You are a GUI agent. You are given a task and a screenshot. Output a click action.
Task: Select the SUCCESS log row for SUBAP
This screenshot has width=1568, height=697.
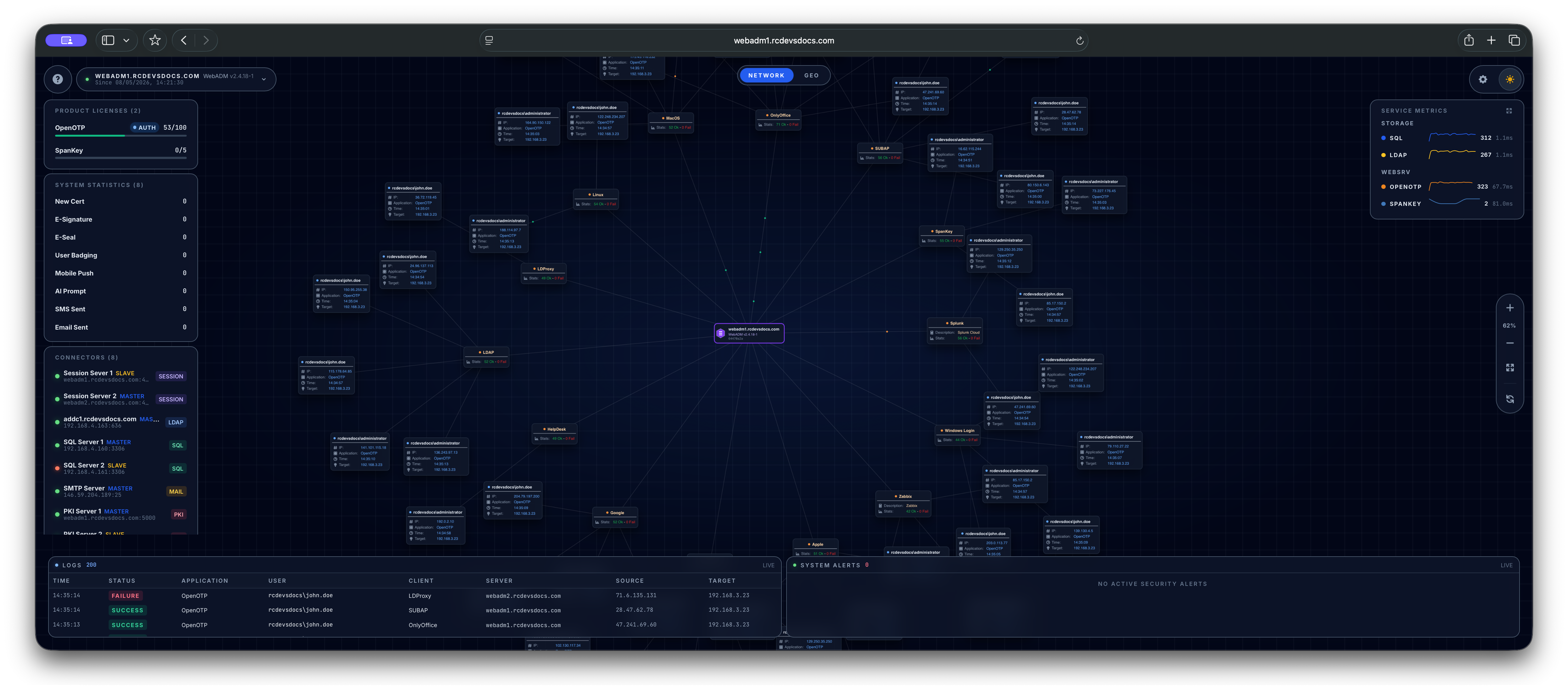click(414, 610)
